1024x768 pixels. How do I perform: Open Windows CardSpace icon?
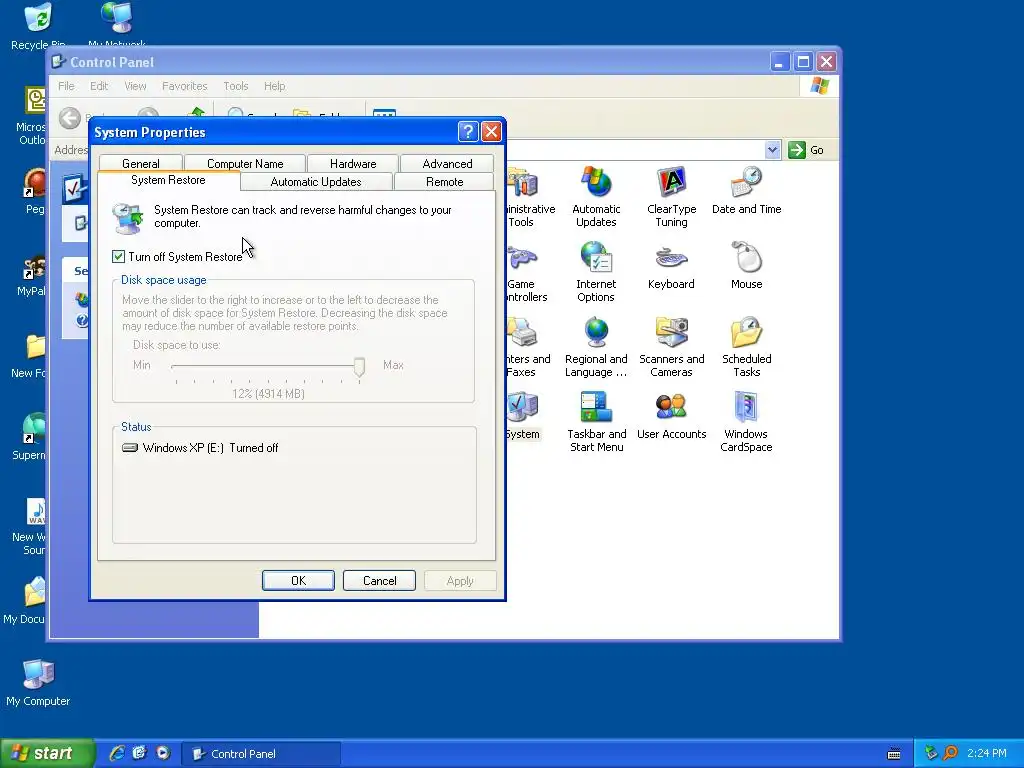click(746, 422)
